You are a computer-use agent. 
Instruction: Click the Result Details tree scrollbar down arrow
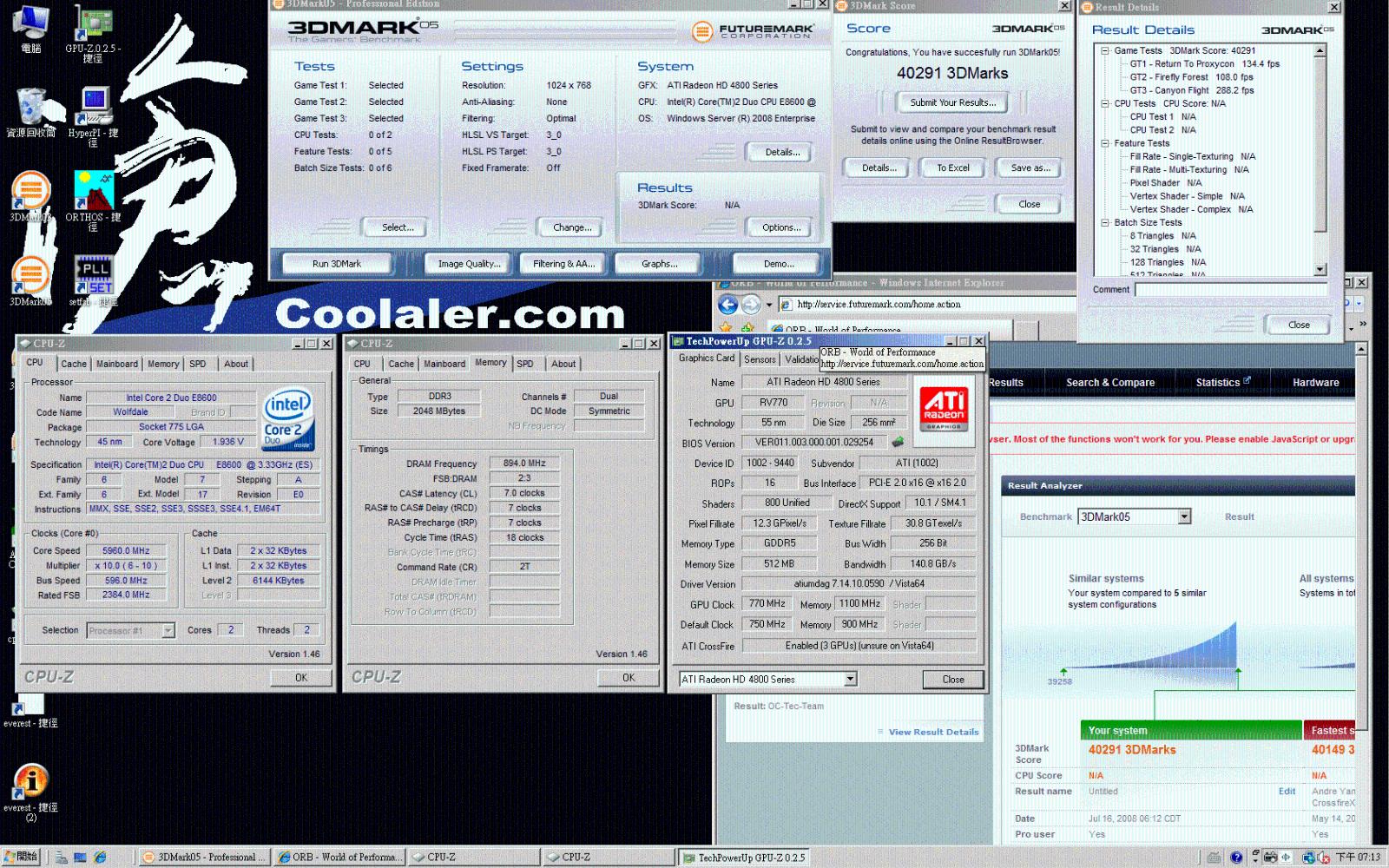(1320, 270)
